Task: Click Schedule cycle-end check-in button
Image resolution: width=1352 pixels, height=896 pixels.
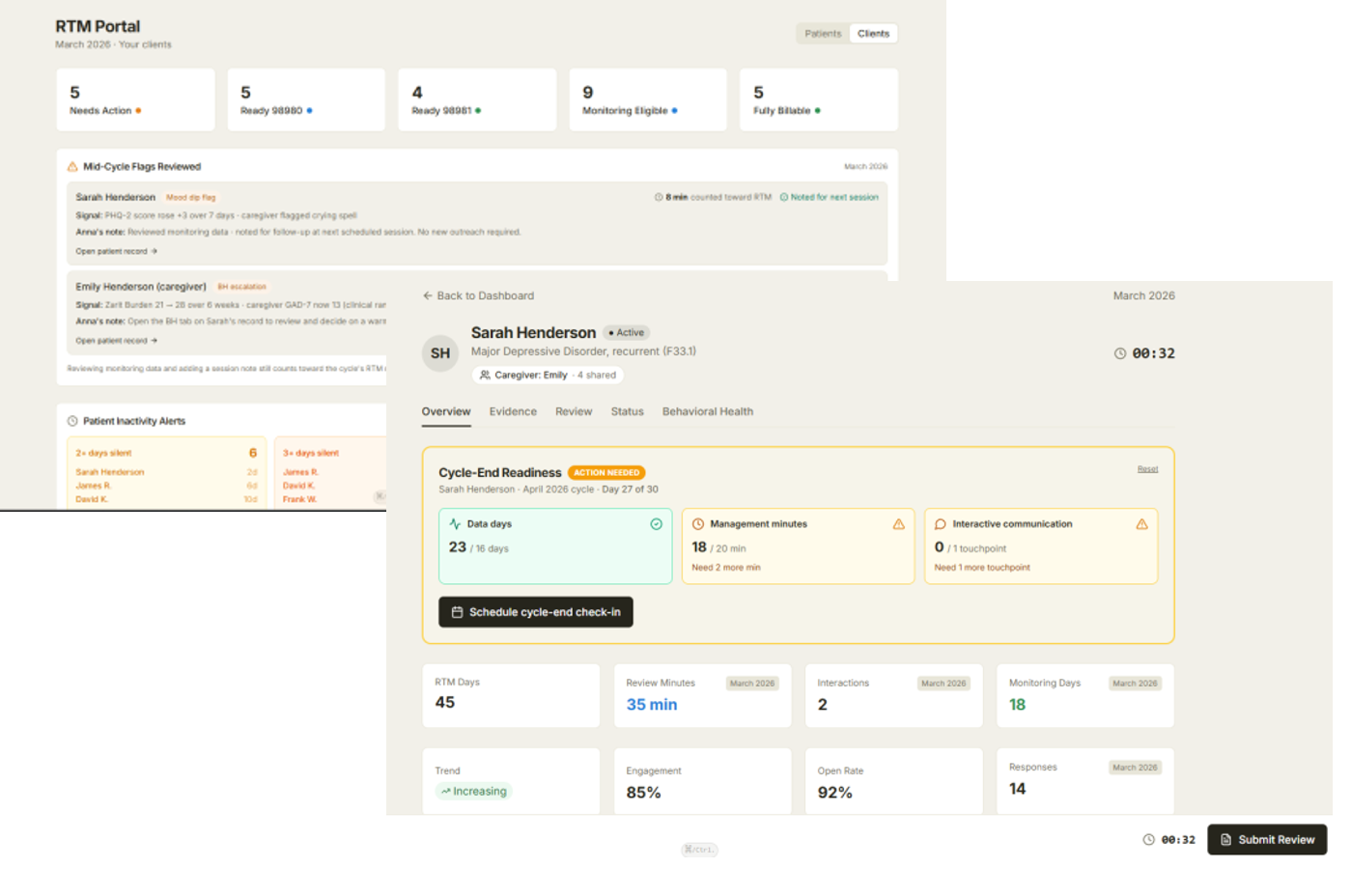Action: coord(536,612)
